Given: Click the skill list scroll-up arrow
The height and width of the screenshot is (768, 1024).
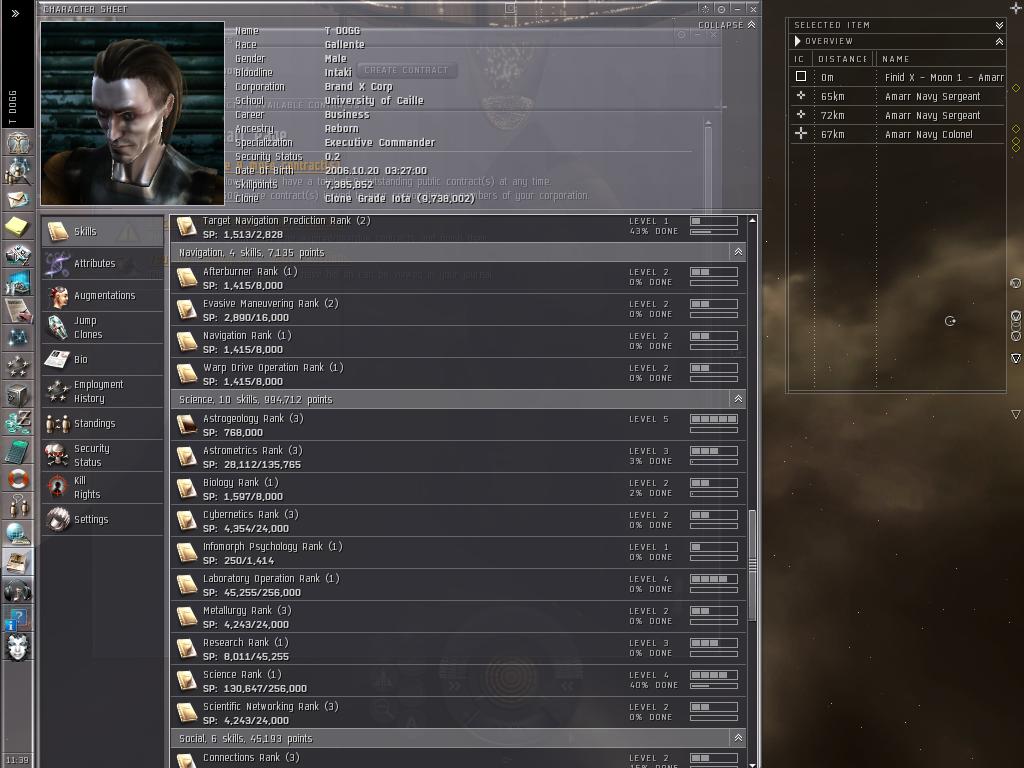Looking at the screenshot, I should 752,221.
